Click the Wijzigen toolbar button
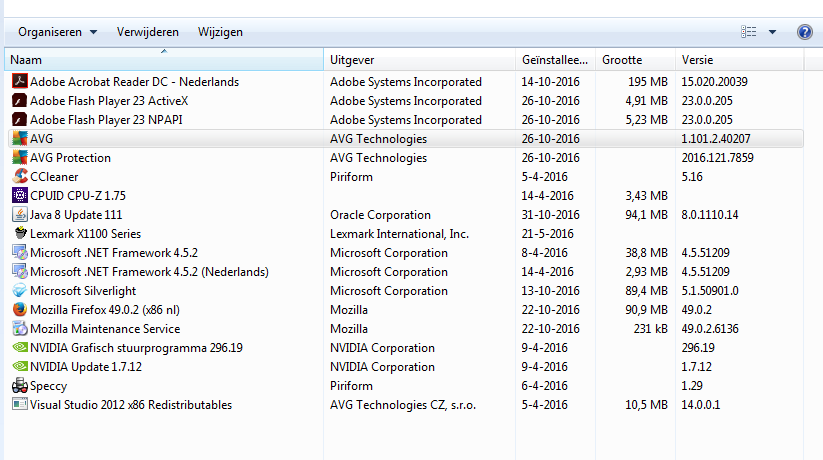This screenshot has width=823, height=460. (x=220, y=32)
